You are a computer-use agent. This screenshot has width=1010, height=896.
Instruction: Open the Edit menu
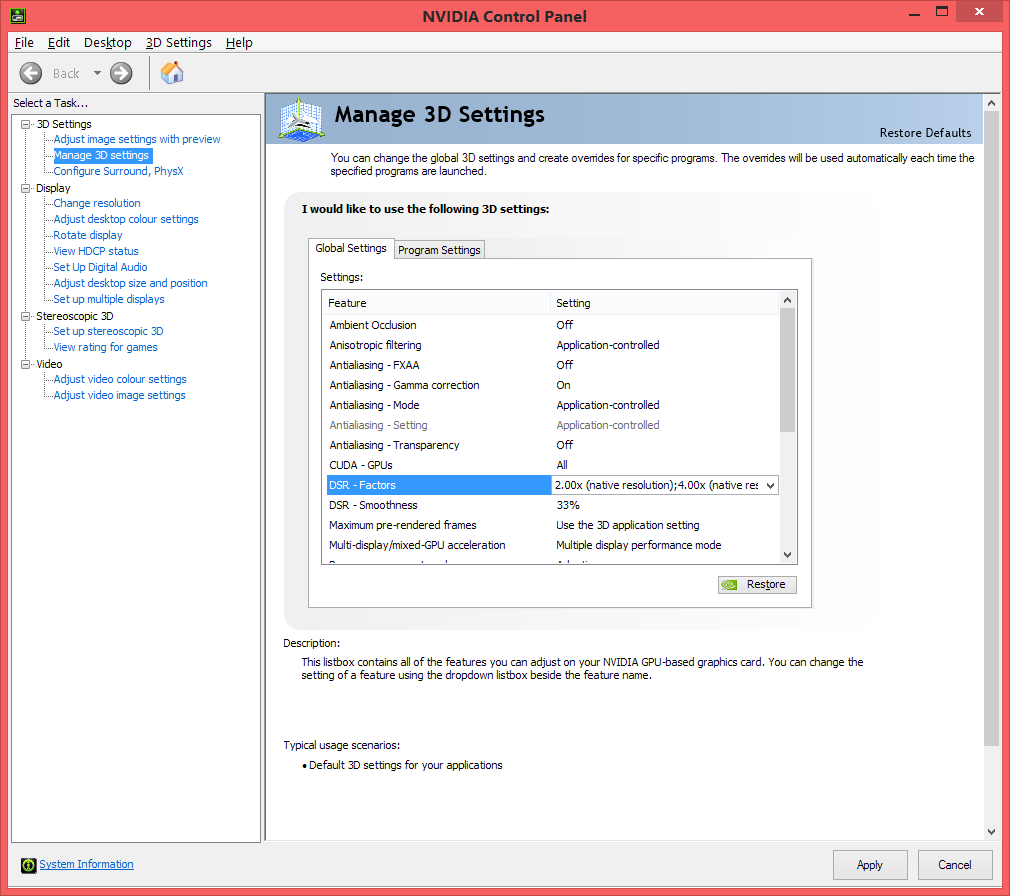[59, 43]
